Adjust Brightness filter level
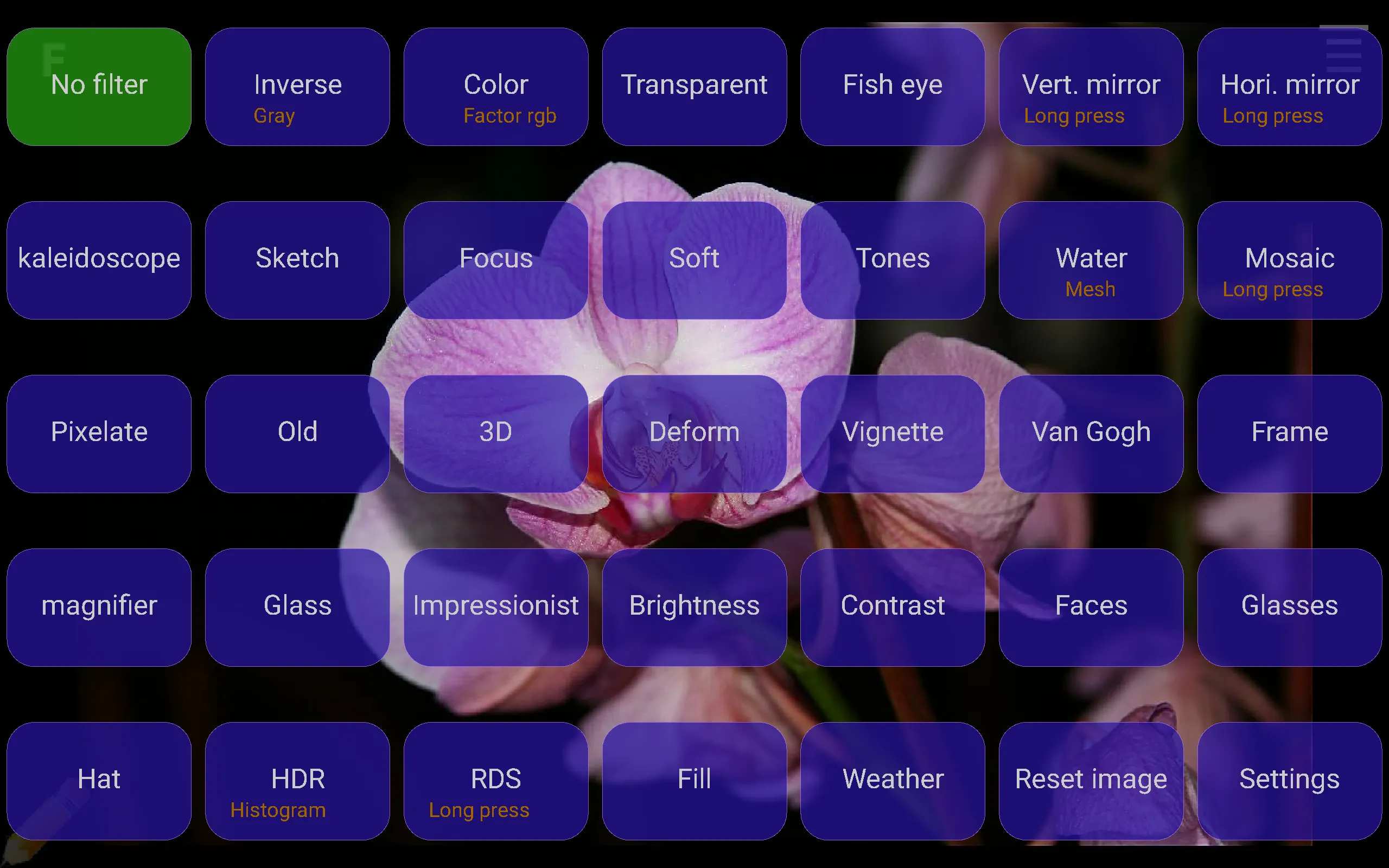Screen dimensions: 1389x868 coord(694,604)
